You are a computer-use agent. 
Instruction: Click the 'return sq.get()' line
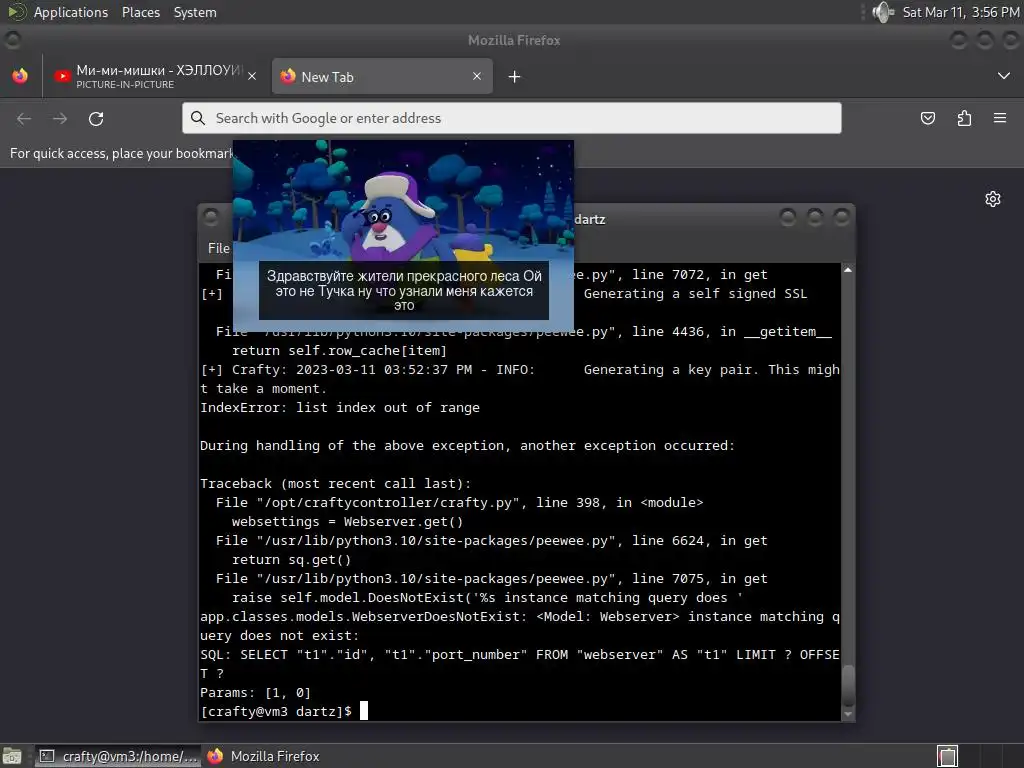click(291, 559)
